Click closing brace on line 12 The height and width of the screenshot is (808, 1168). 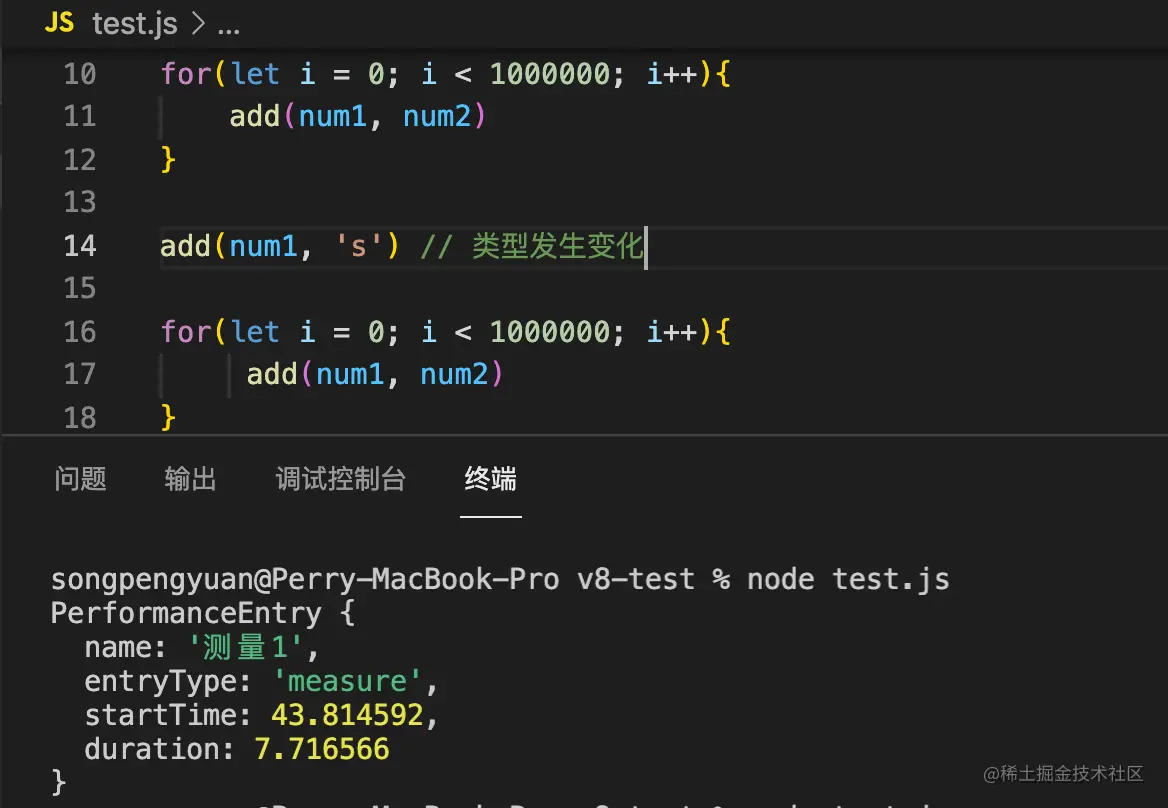pyautogui.click(x=168, y=159)
